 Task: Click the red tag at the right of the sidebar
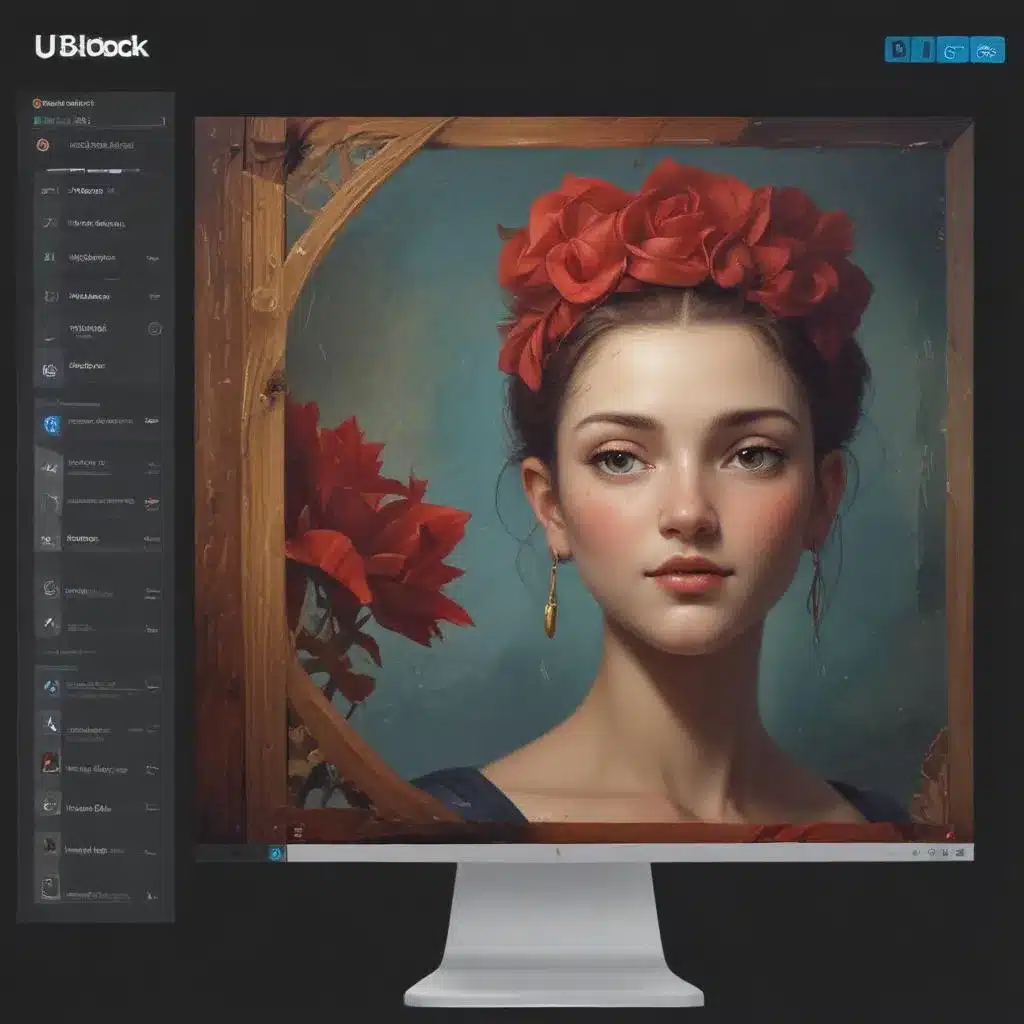pos(152,502)
